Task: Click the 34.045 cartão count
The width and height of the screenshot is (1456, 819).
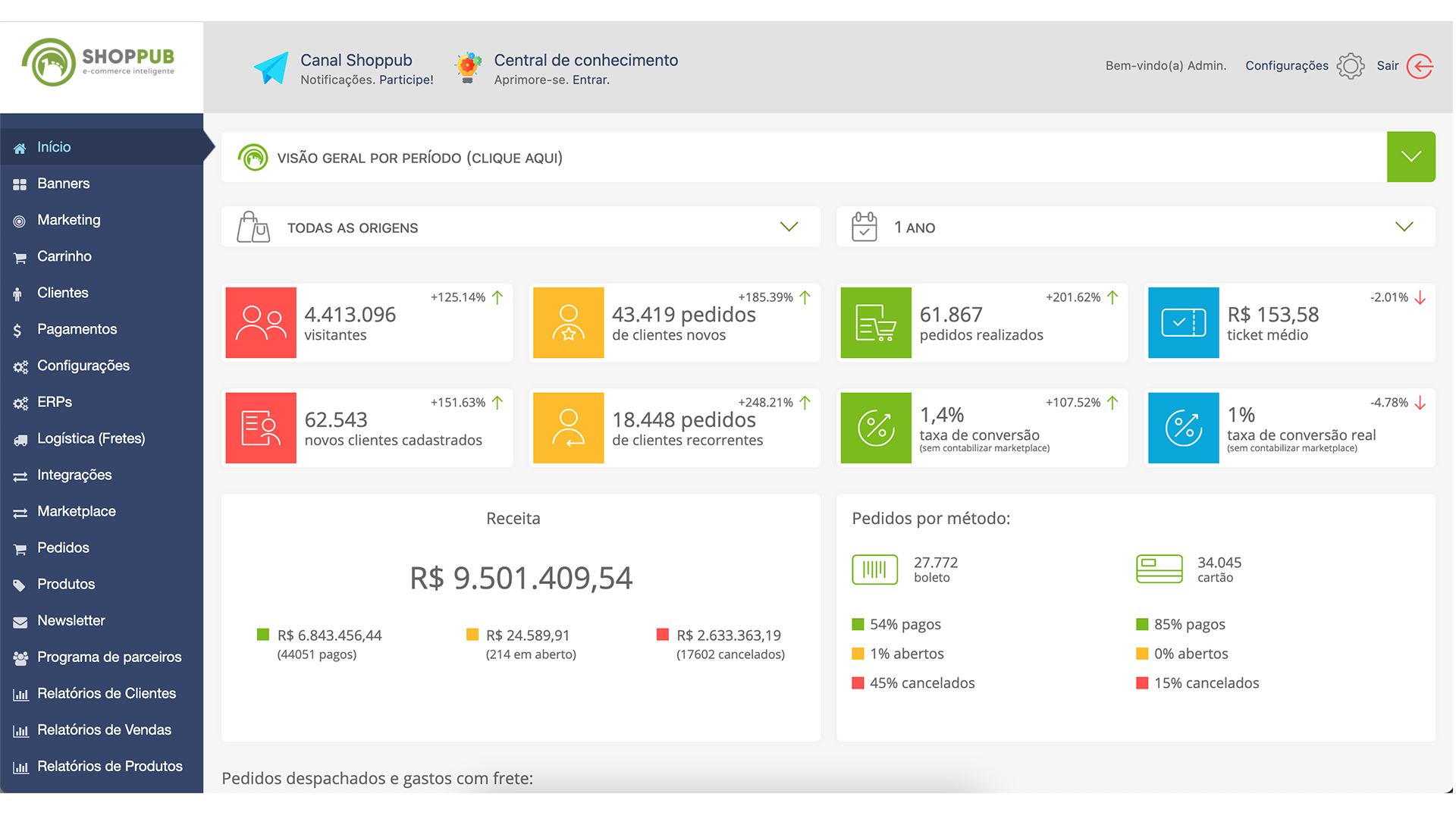Action: coord(1219,563)
